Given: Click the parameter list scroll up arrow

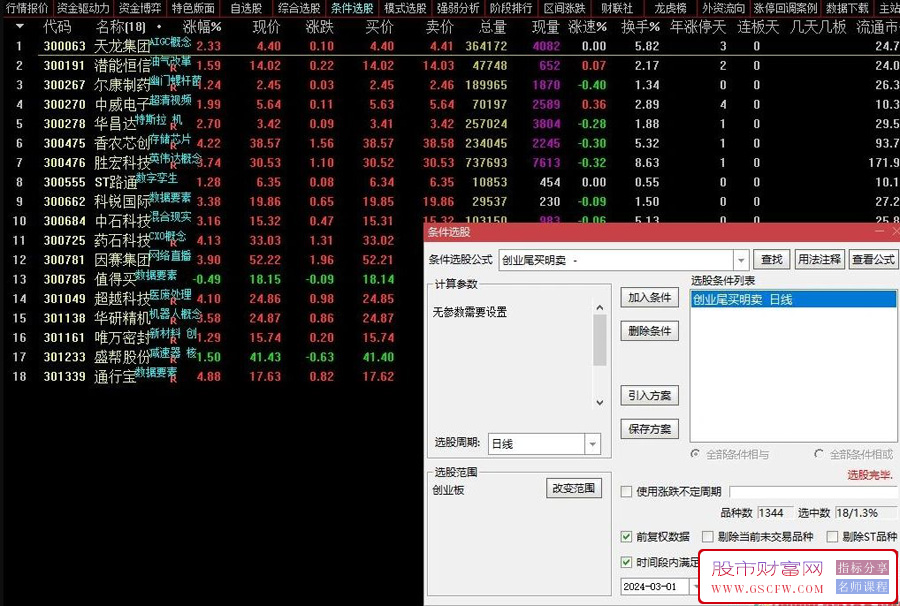Looking at the screenshot, I should coord(600,308).
